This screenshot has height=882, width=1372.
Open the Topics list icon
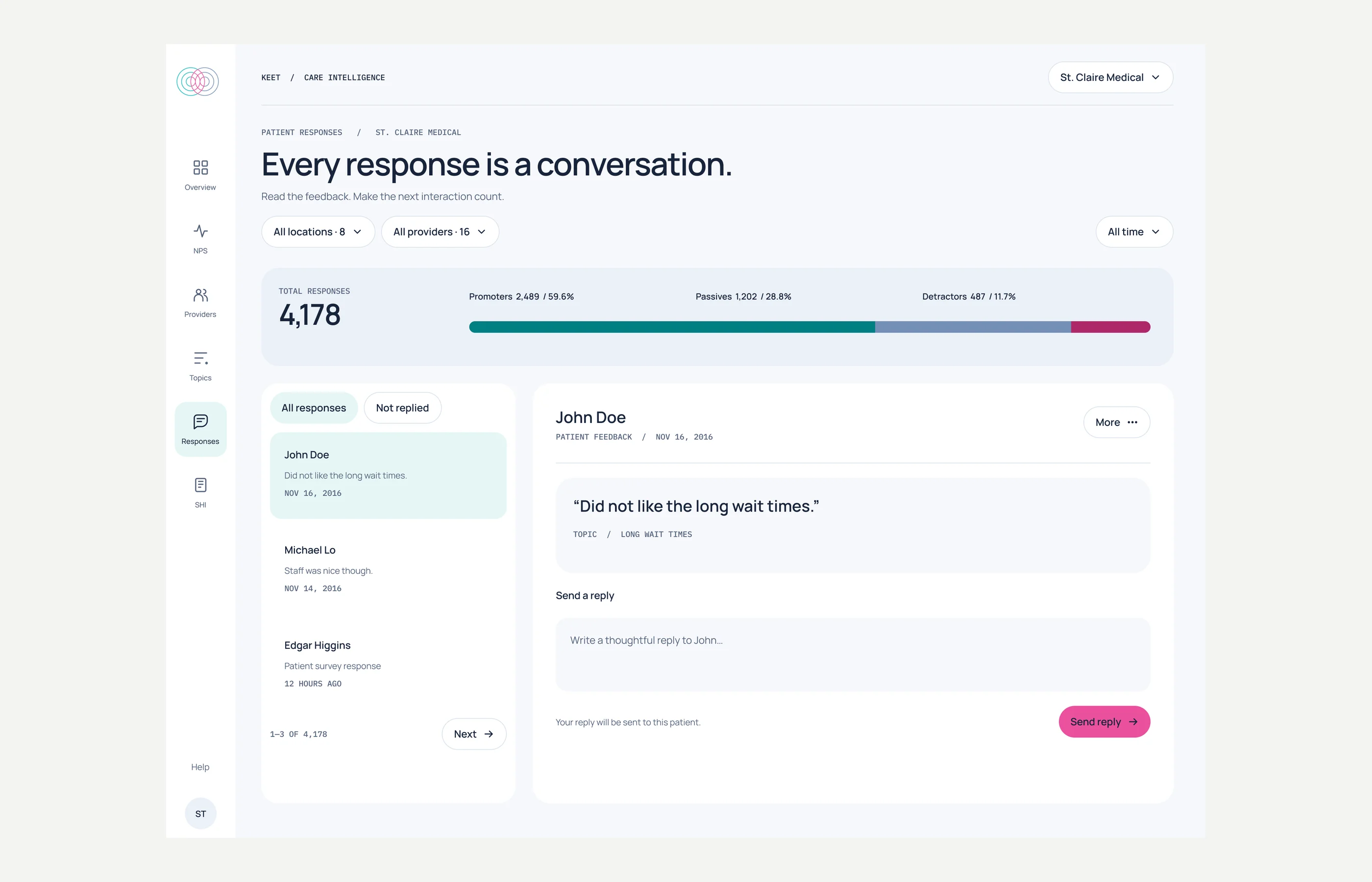coord(200,359)
